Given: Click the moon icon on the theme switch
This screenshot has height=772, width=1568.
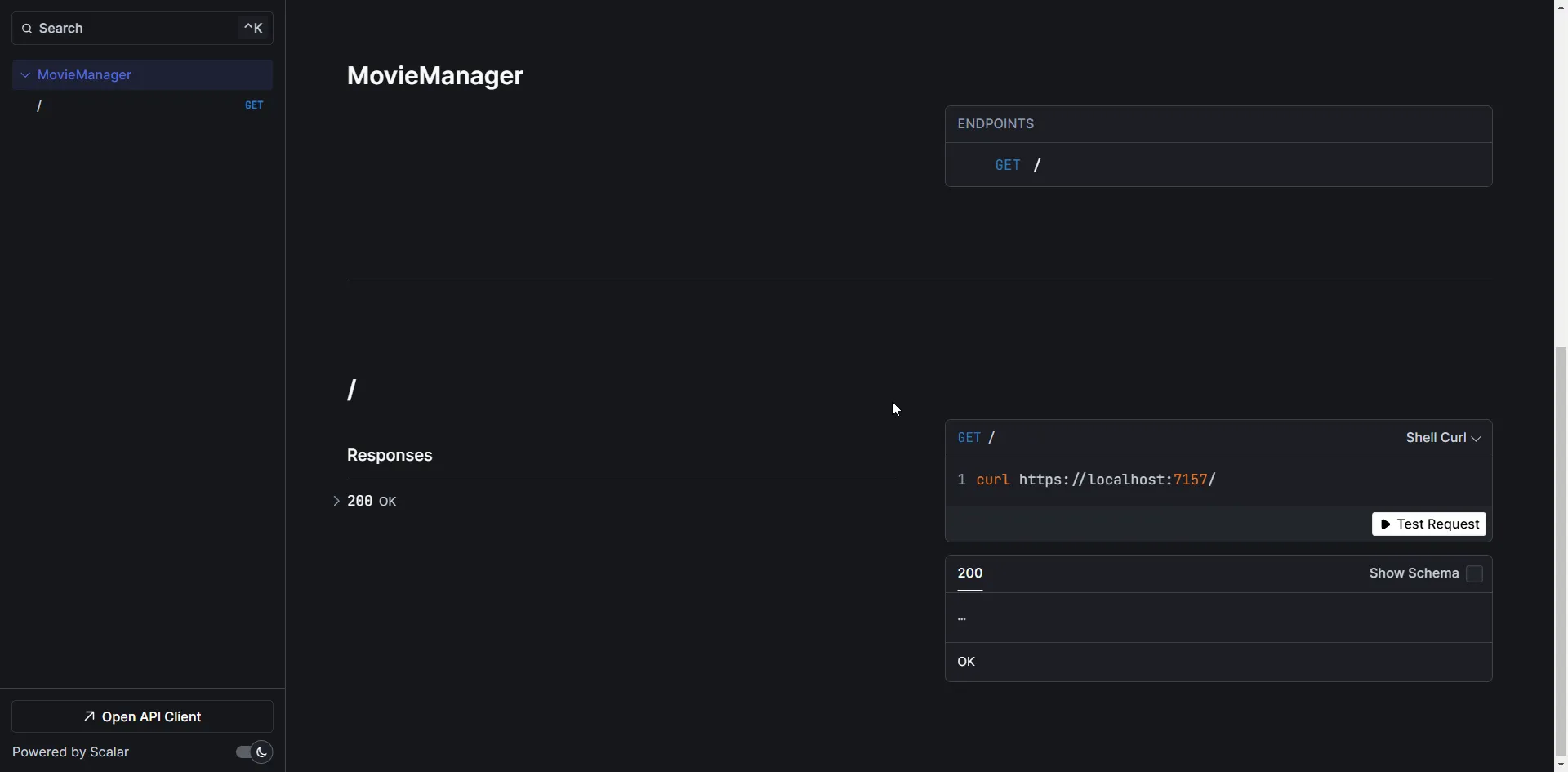Looking at the screenshot, I should [260, 752].
